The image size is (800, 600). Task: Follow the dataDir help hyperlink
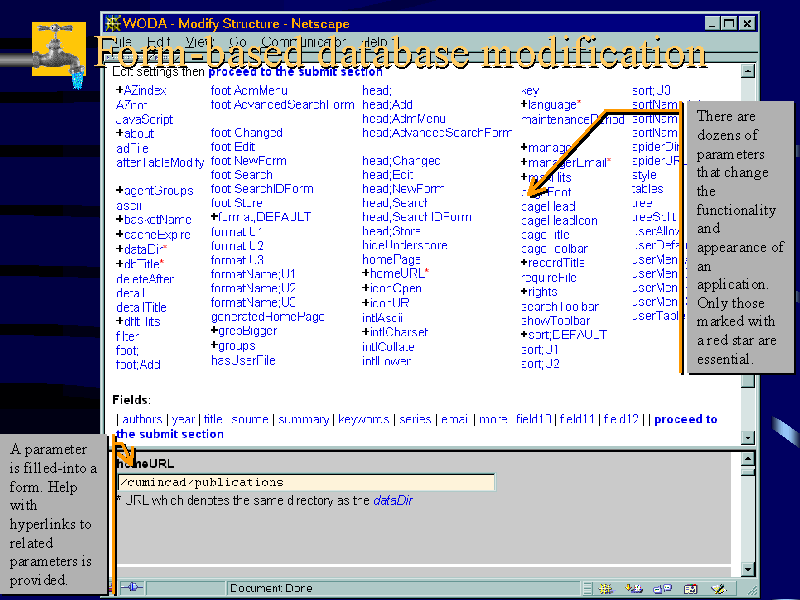392,500
